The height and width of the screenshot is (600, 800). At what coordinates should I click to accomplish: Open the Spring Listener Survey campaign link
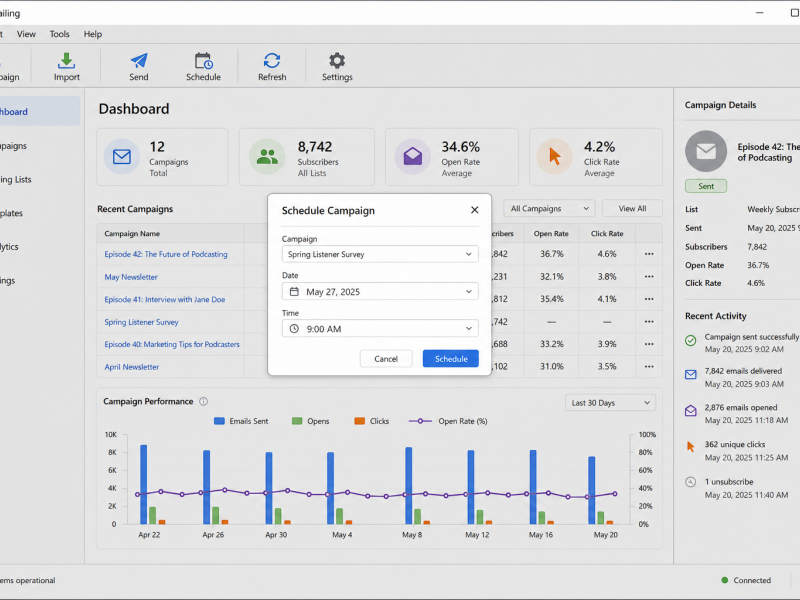pyautogui.click(x=141, y=322)
